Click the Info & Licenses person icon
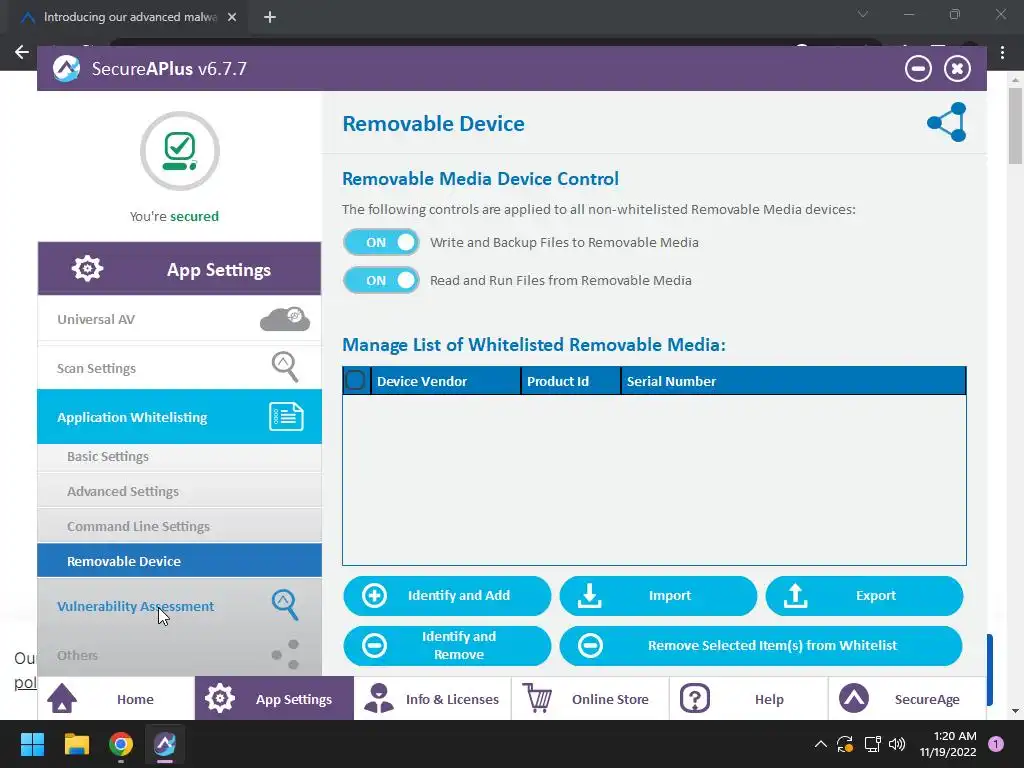This screenshot has width=1024, height=768. point(379,698)
